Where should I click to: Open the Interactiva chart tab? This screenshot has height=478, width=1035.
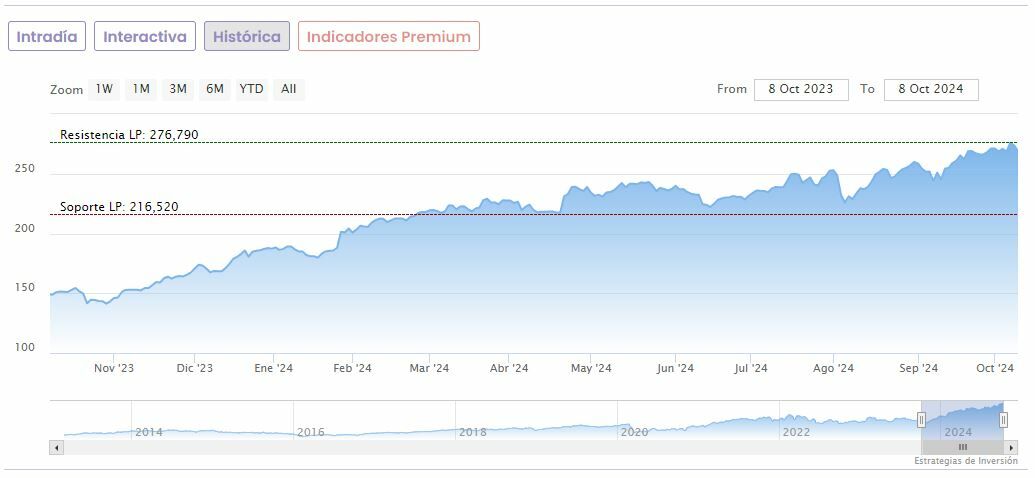tap(145, 37)
